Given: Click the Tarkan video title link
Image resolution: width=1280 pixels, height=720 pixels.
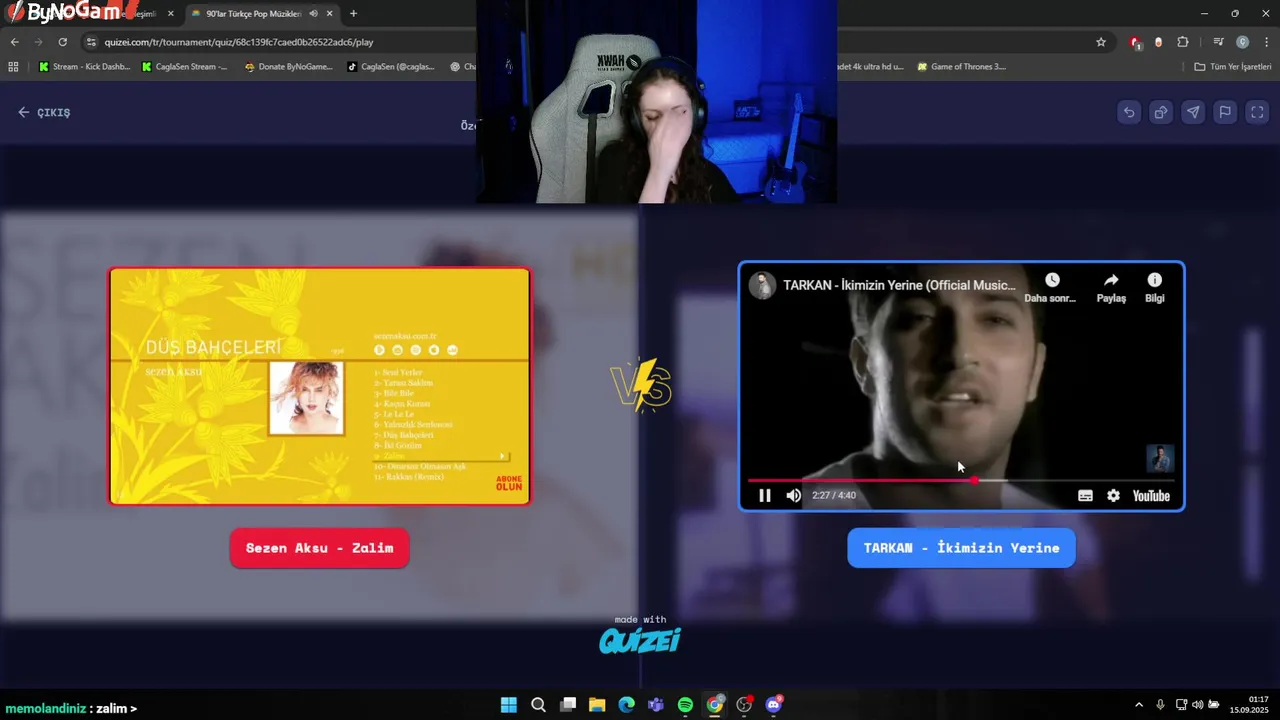Looking at the screenshot, I should [x=899, y=285].
